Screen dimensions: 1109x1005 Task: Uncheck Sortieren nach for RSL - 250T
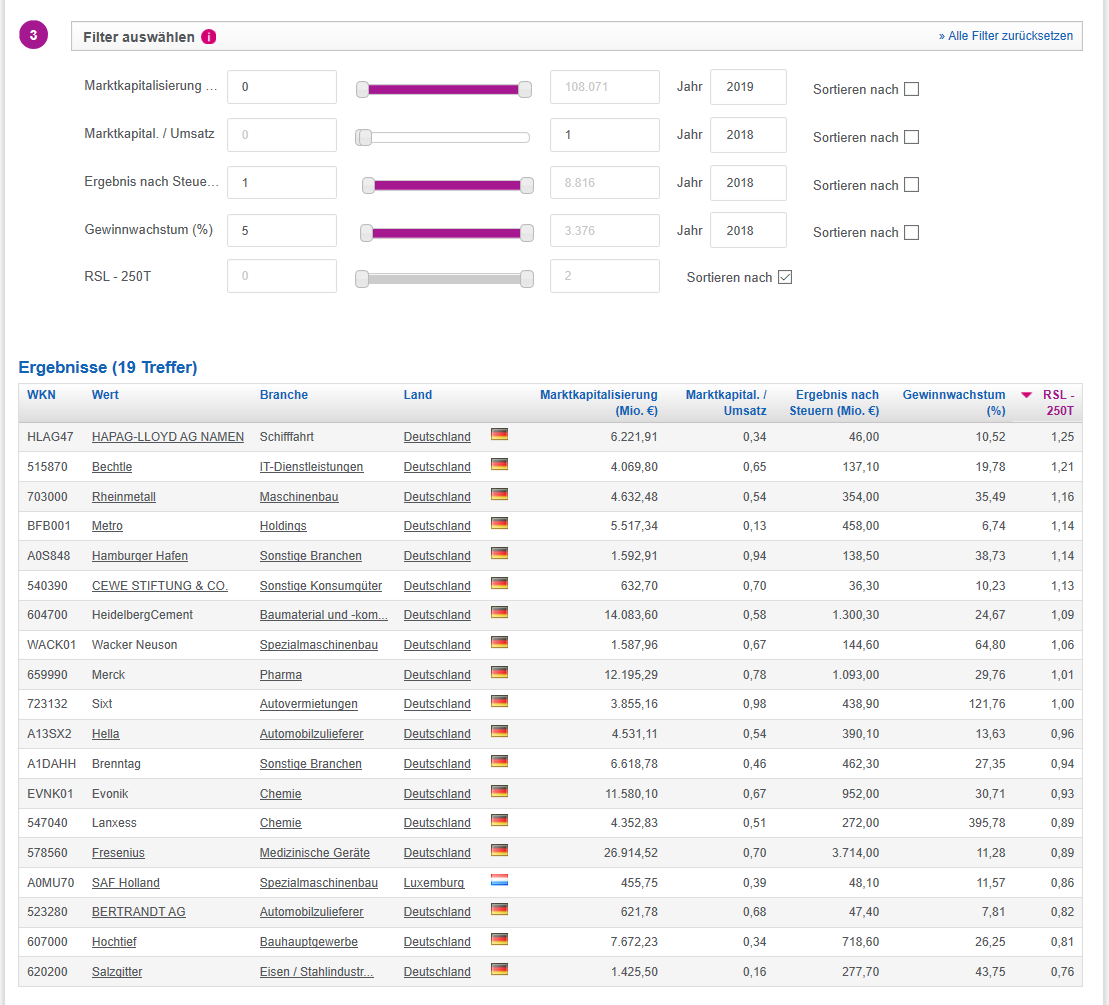coord(785,277)
